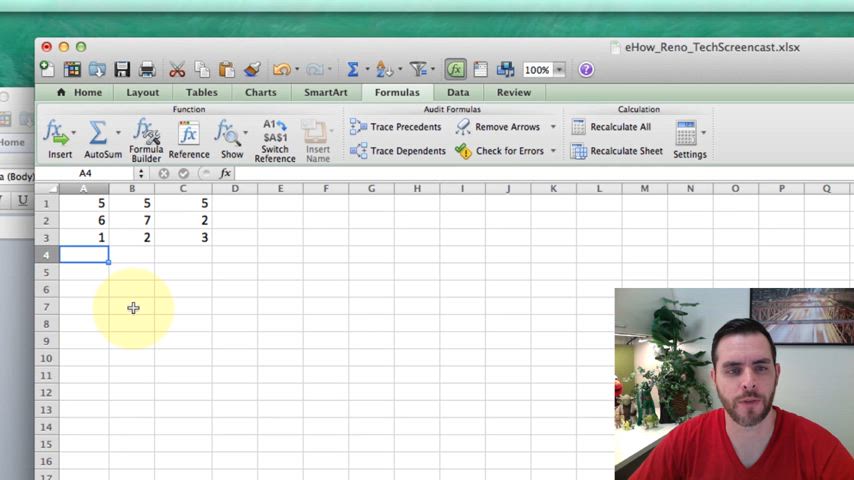Switch to the Data tab

coord(458,92)
